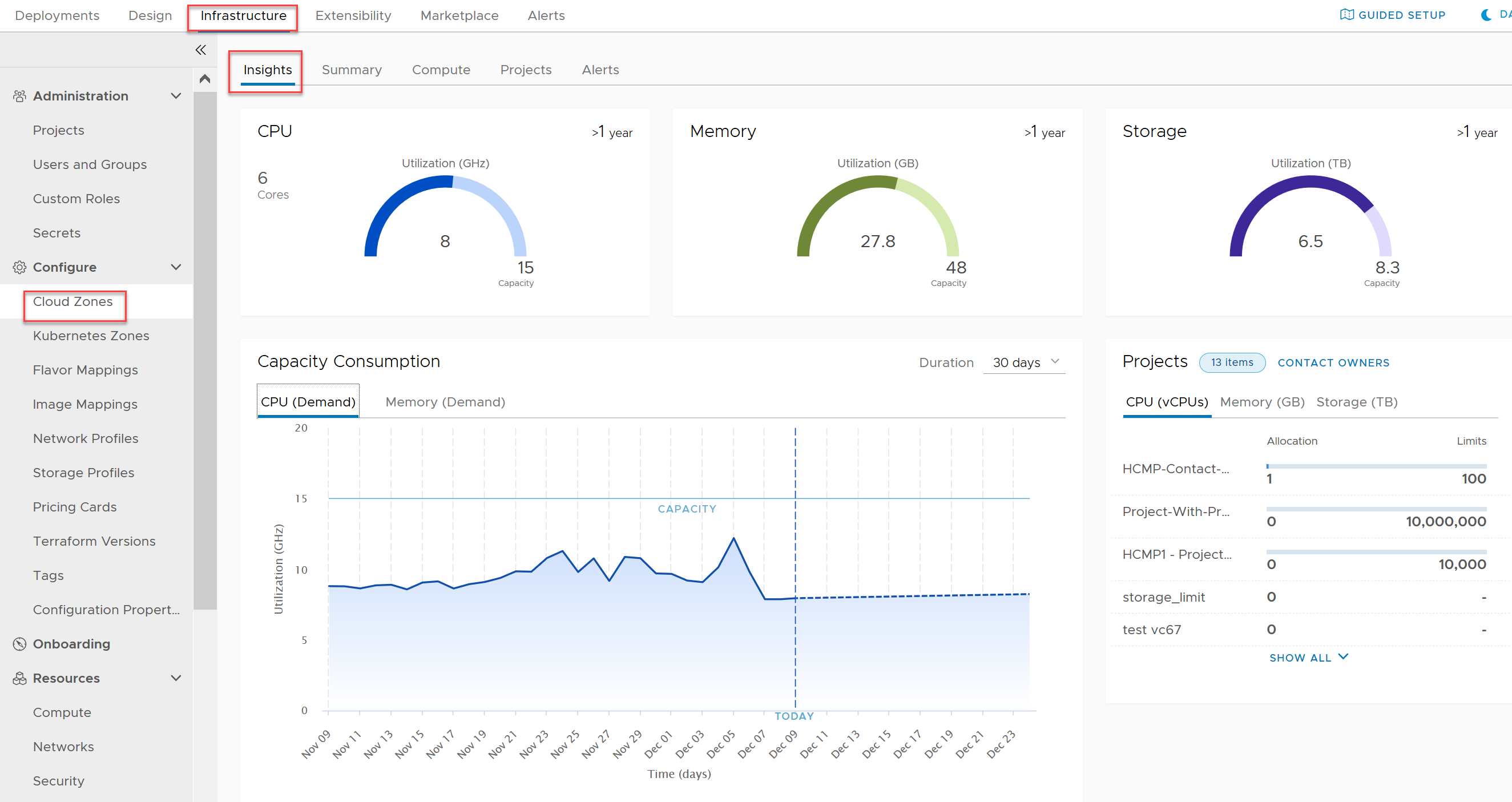Click the collapse sidebar chevron icon
Image resolution: width=1512 pixels, height=802 pixels.
(x=199, y=51)
